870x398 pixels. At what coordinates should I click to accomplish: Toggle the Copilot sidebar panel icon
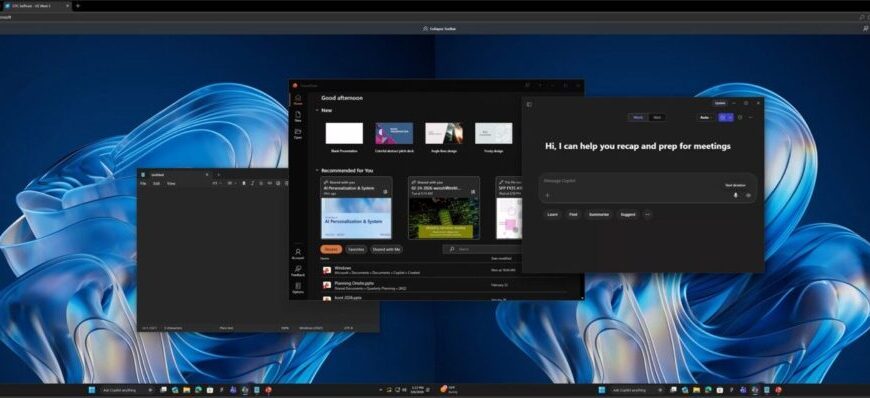(x=529, y=104)
